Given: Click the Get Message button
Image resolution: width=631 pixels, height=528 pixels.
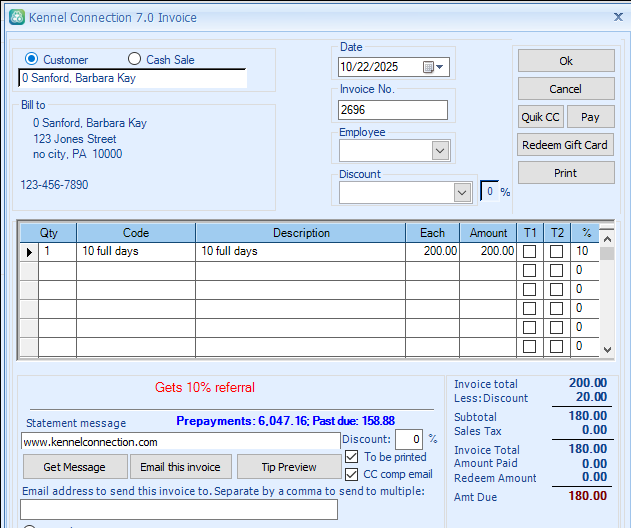Looking at the screenshot, I should pyautogui.click(x=75, y=467).
